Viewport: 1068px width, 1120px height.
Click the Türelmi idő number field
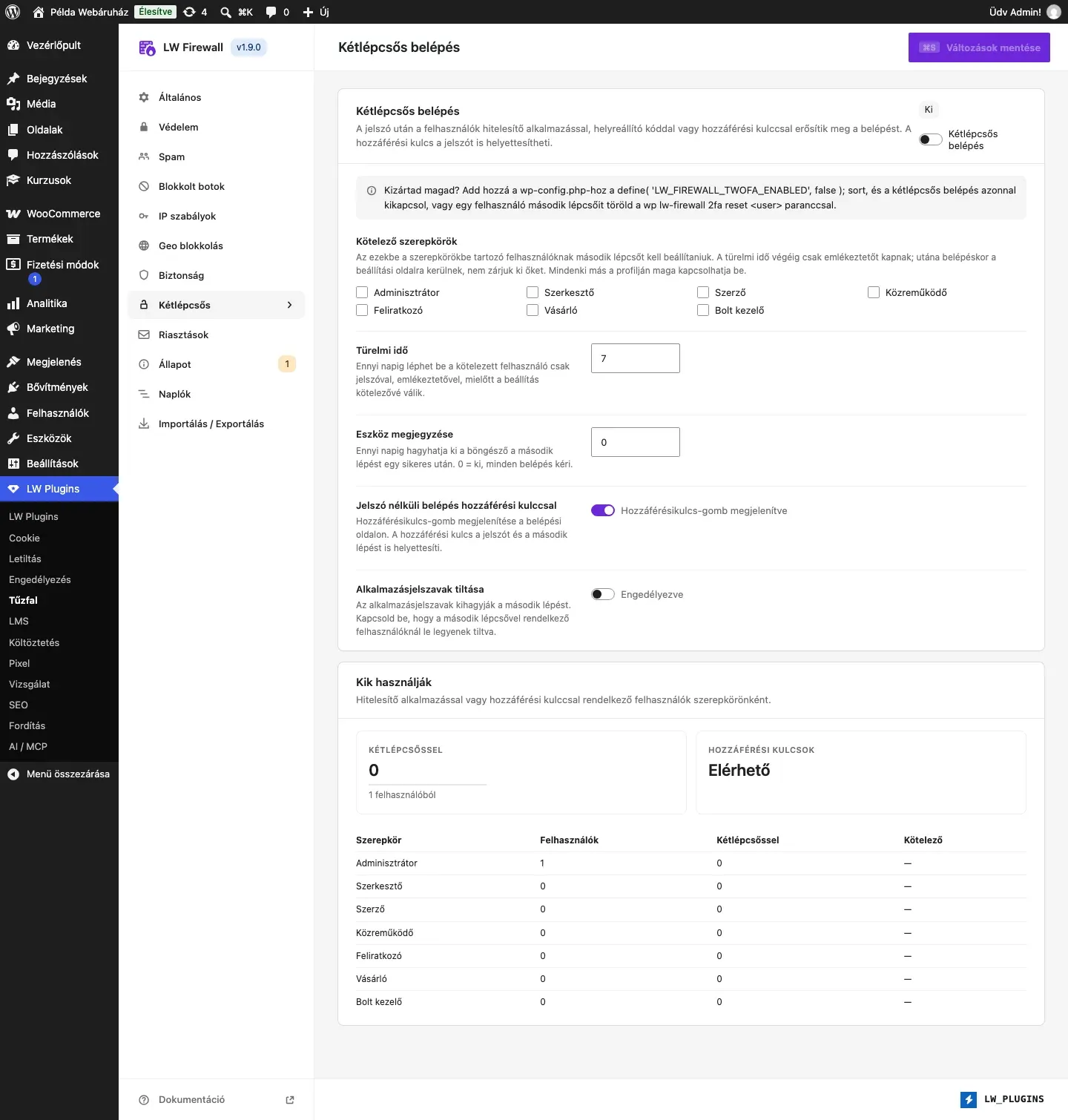tap(636, 358)
